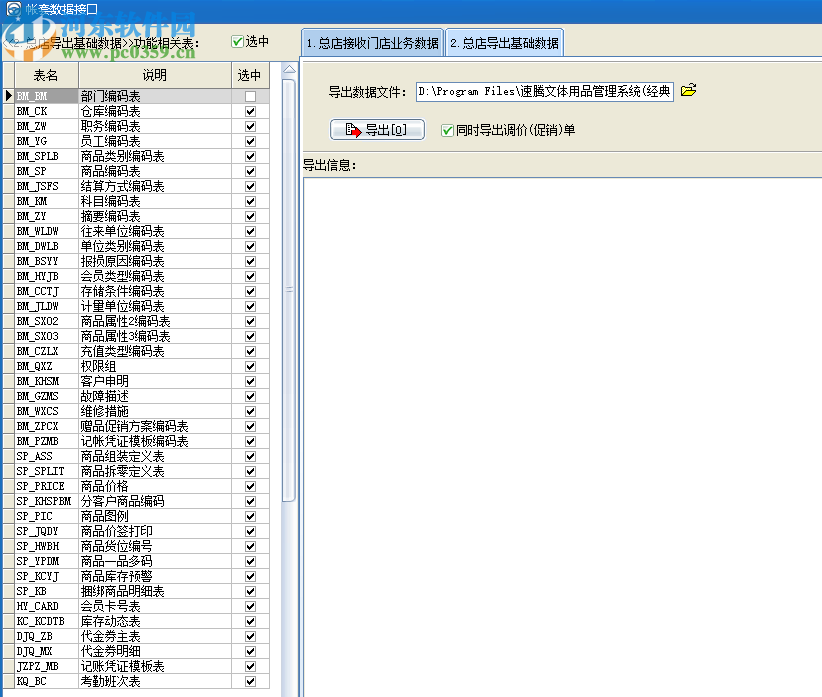Disable 同时导出调价(促销)单 option
Image resolution: width=822 pixels, height=697 pixels.
pyautogui.click(x=444, y=130)
